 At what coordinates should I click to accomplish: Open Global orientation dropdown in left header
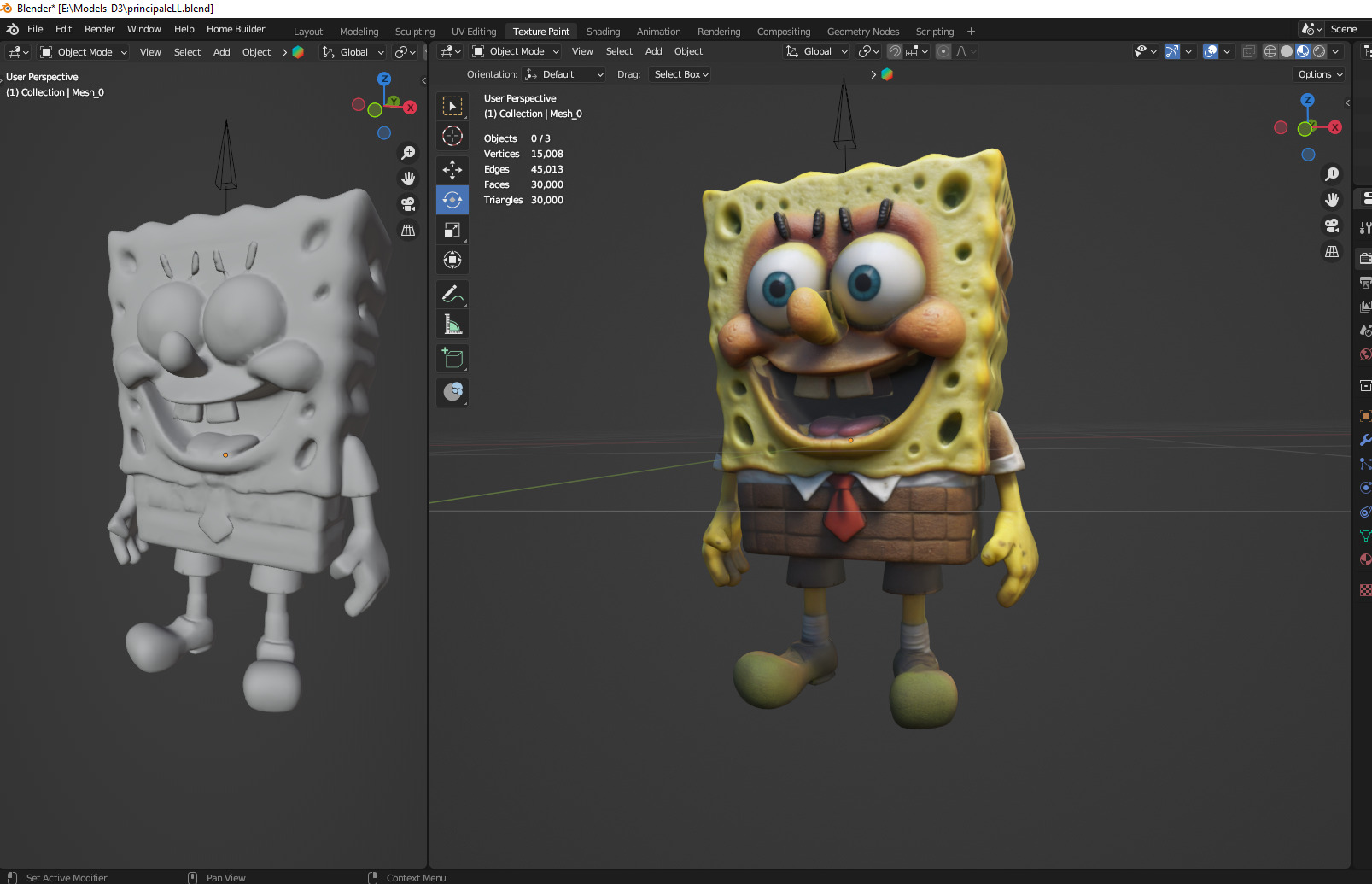353,52
